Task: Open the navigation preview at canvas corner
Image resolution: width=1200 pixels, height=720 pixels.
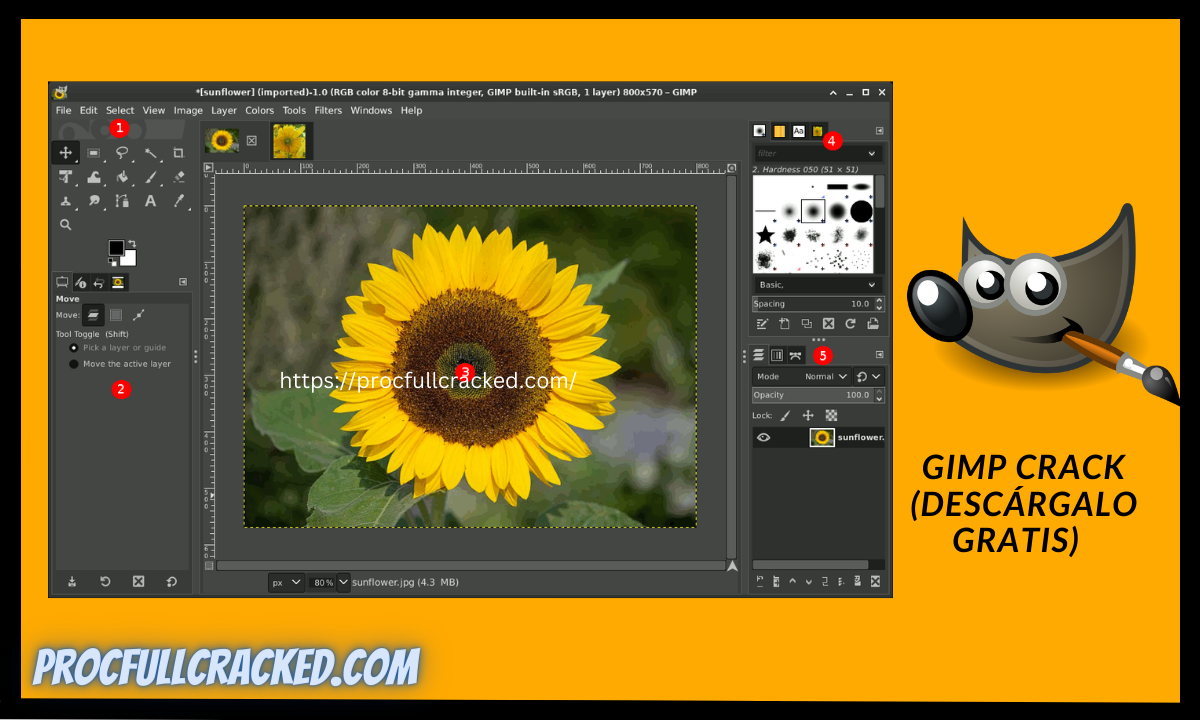Action: point(732,565)
